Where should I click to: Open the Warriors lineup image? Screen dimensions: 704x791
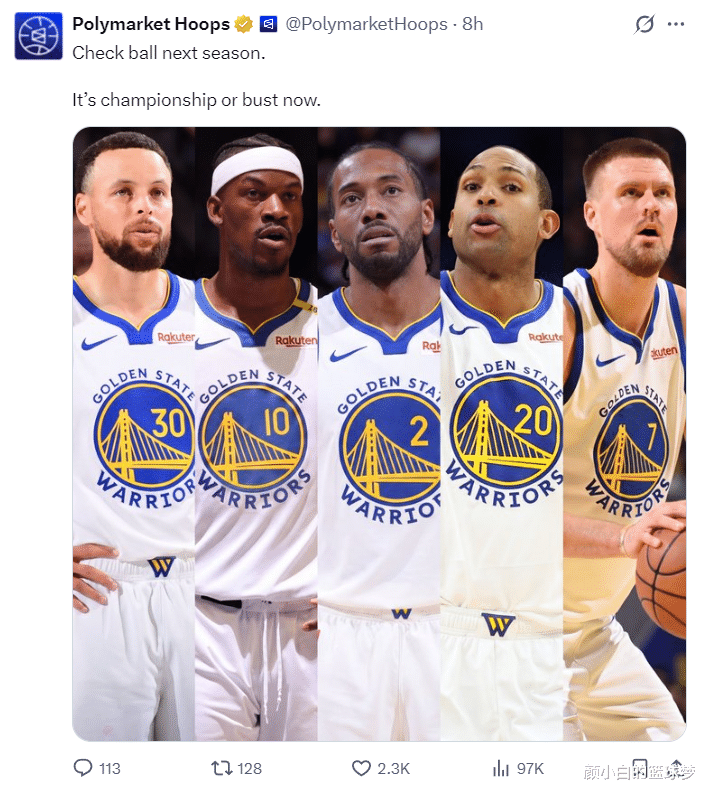379,434
